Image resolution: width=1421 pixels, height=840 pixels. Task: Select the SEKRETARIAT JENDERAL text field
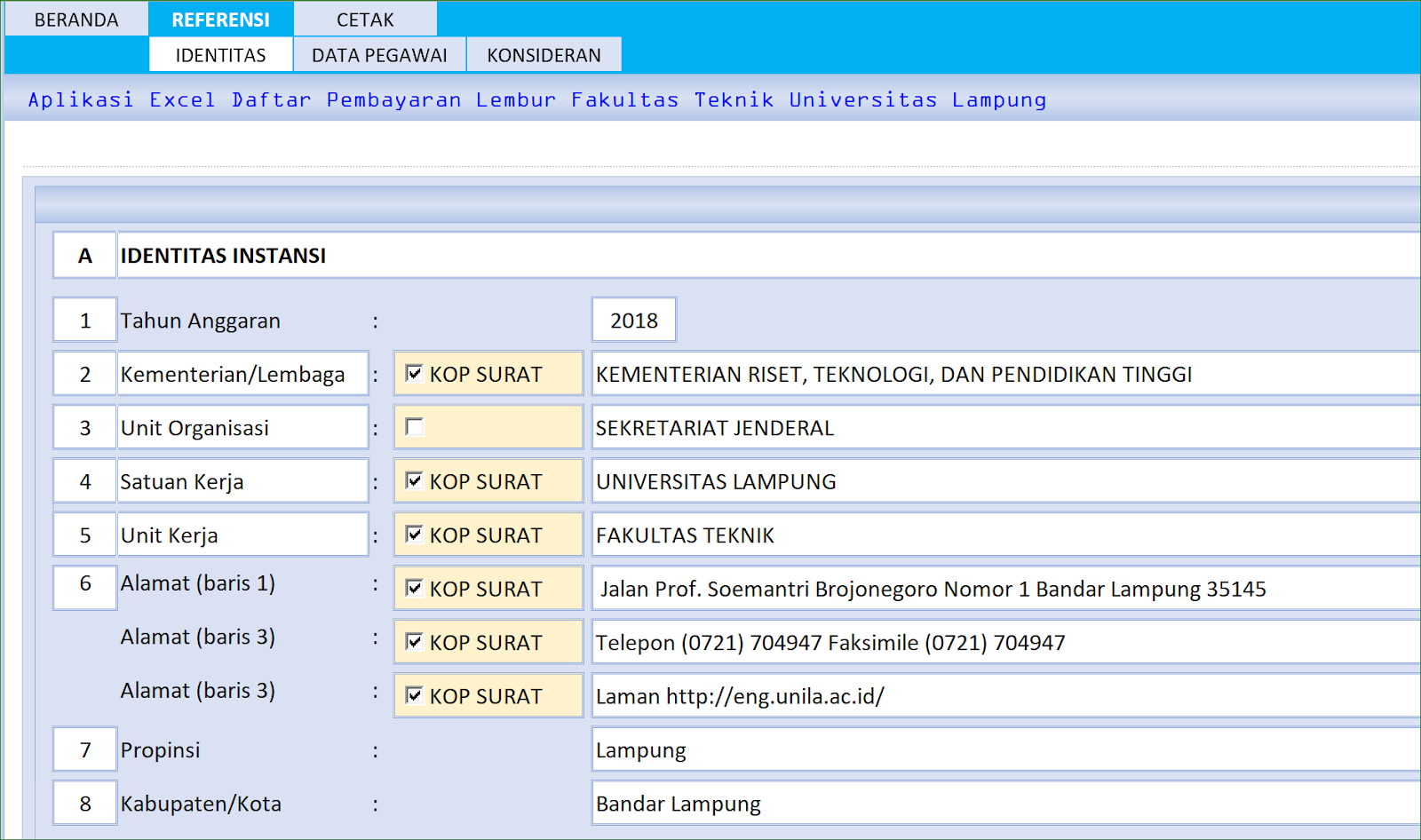click(x=888, y=427)
